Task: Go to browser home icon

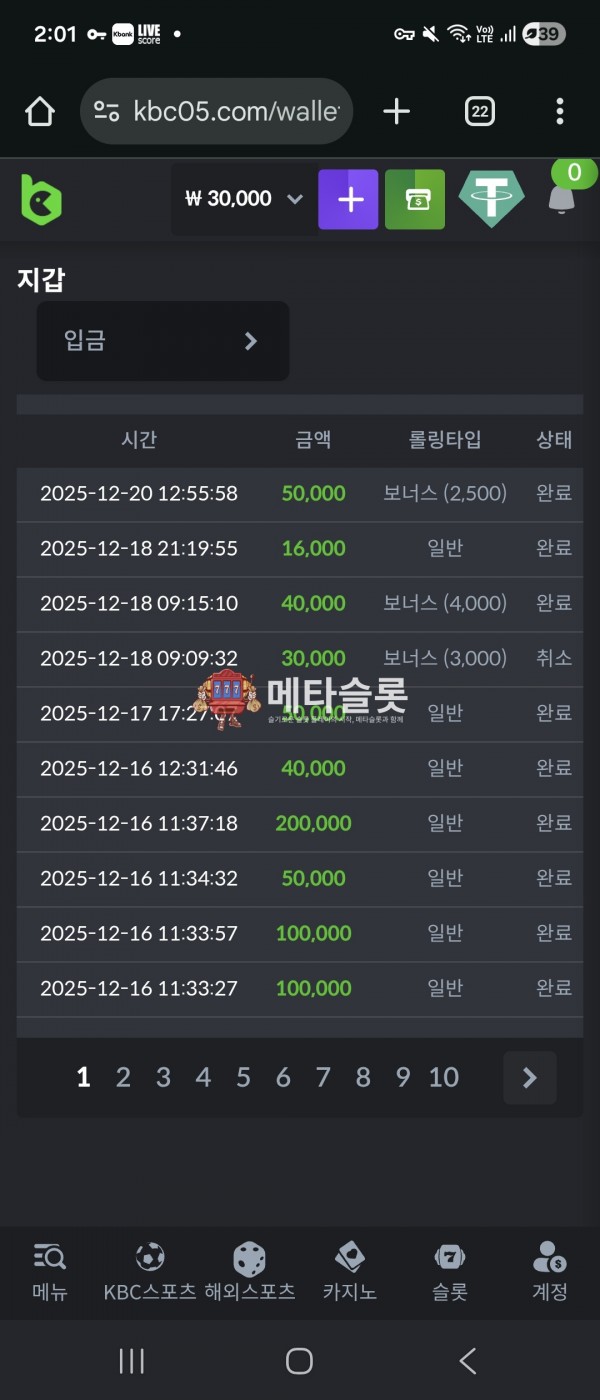Action: (x=40, y=112)
